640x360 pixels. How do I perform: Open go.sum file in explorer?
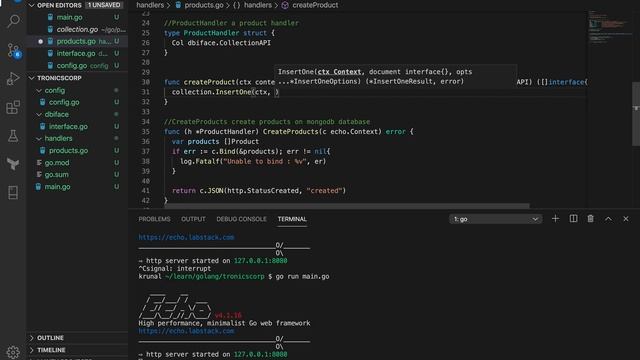57,175
